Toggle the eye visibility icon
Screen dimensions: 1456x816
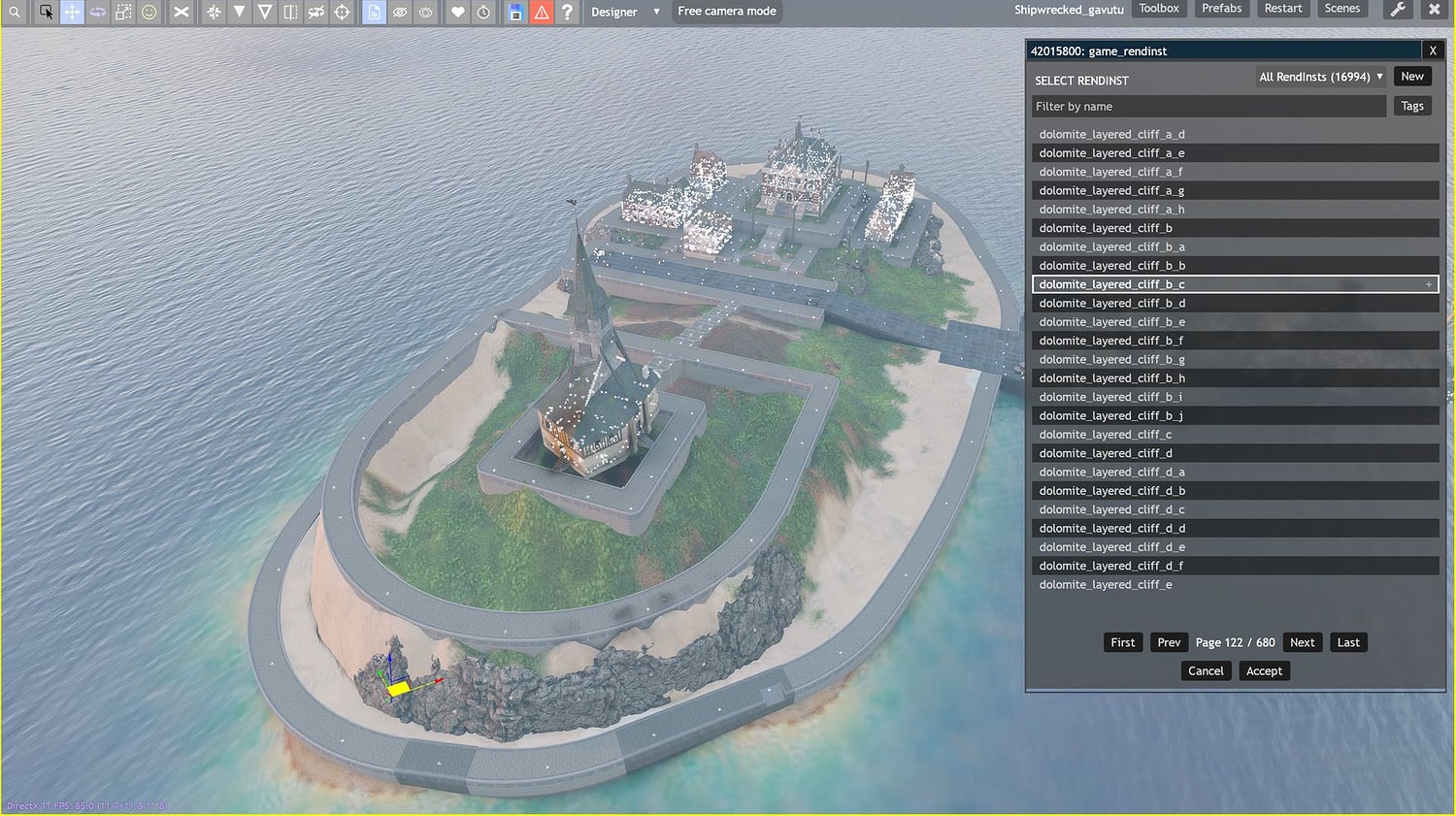pos(425,12)
